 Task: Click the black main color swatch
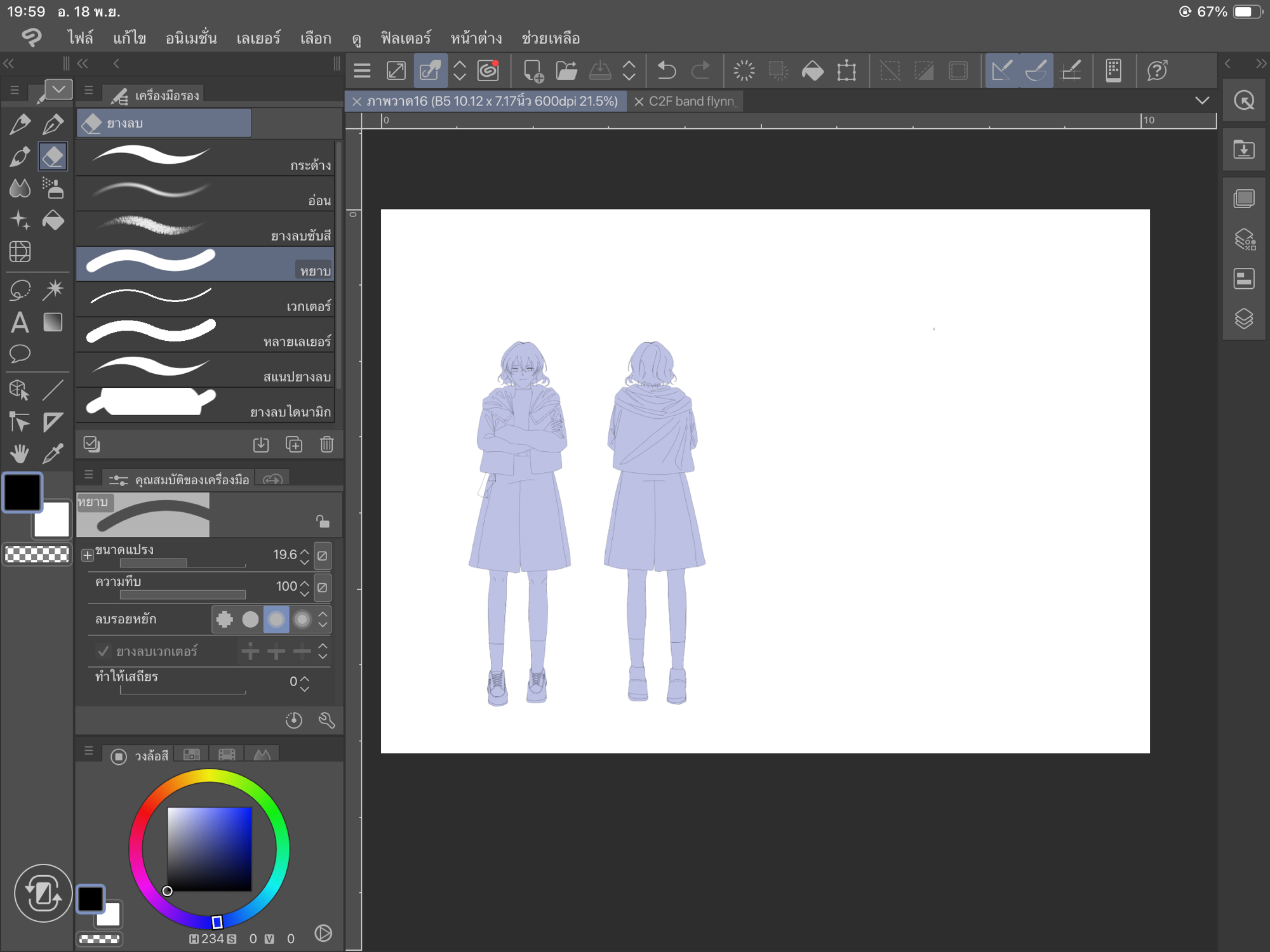click(23, 492)
